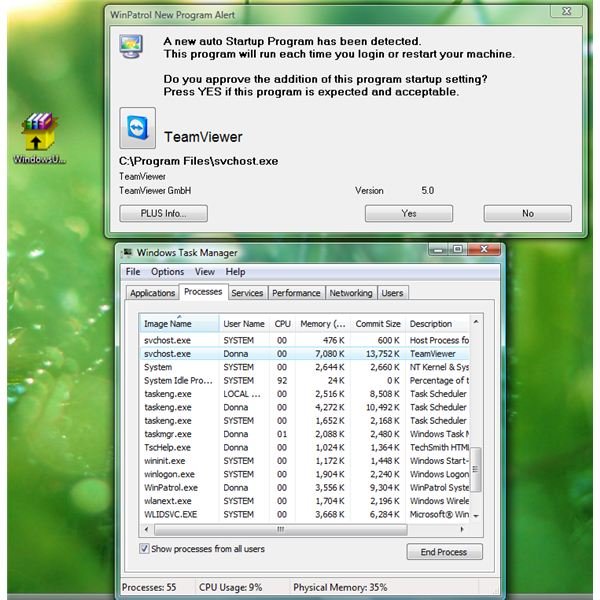Click the process list scroll down arrow

[476, 516]
